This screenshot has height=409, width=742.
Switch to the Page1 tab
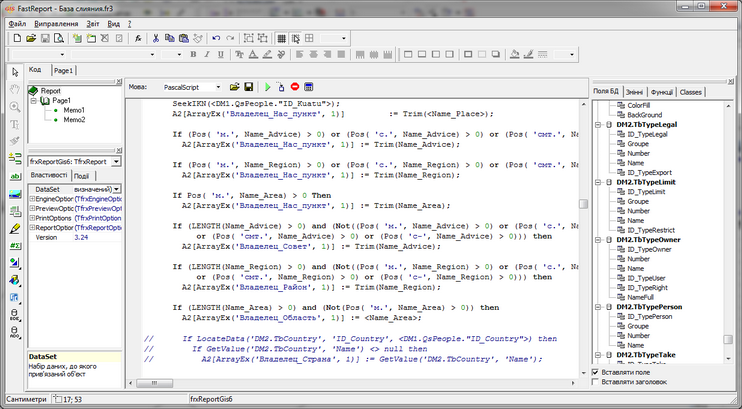pos(63,71)
